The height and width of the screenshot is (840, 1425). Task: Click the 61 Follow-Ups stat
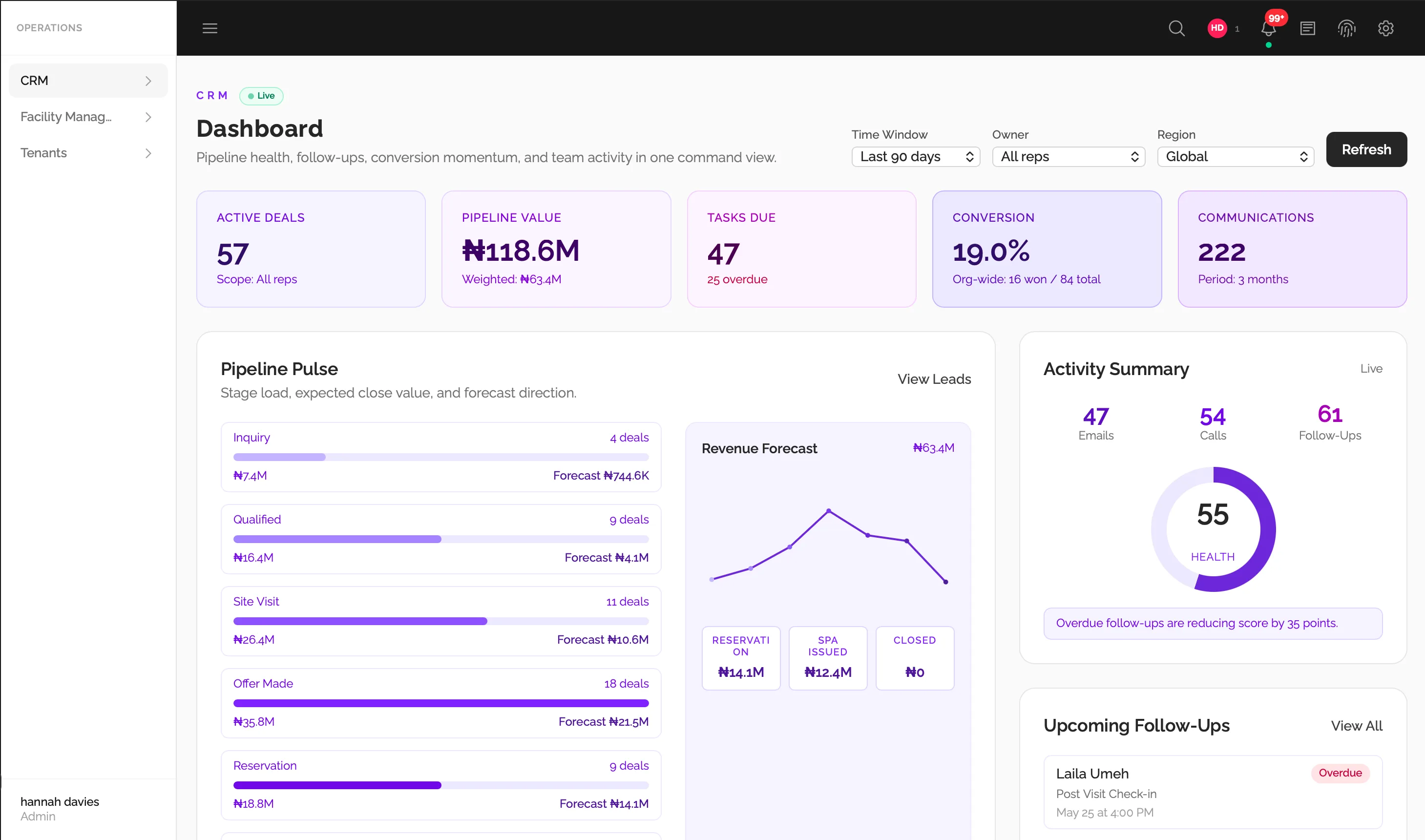[x=1330, y=422]
